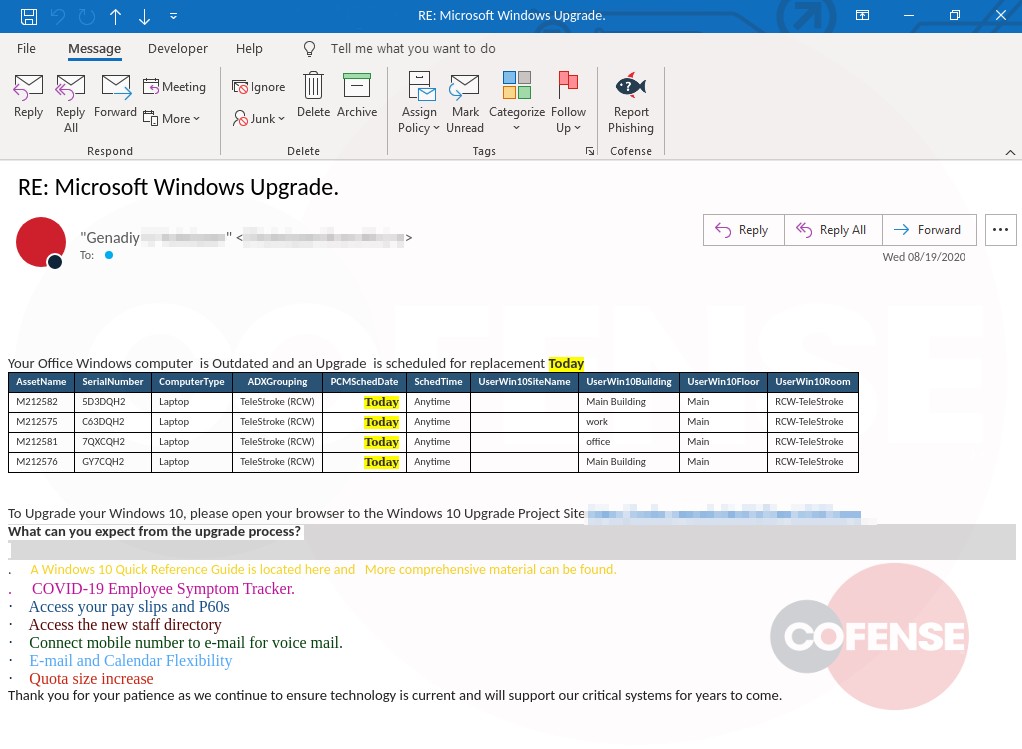Click table cell M212582
1022x749 pixels.
click(42, 402)
